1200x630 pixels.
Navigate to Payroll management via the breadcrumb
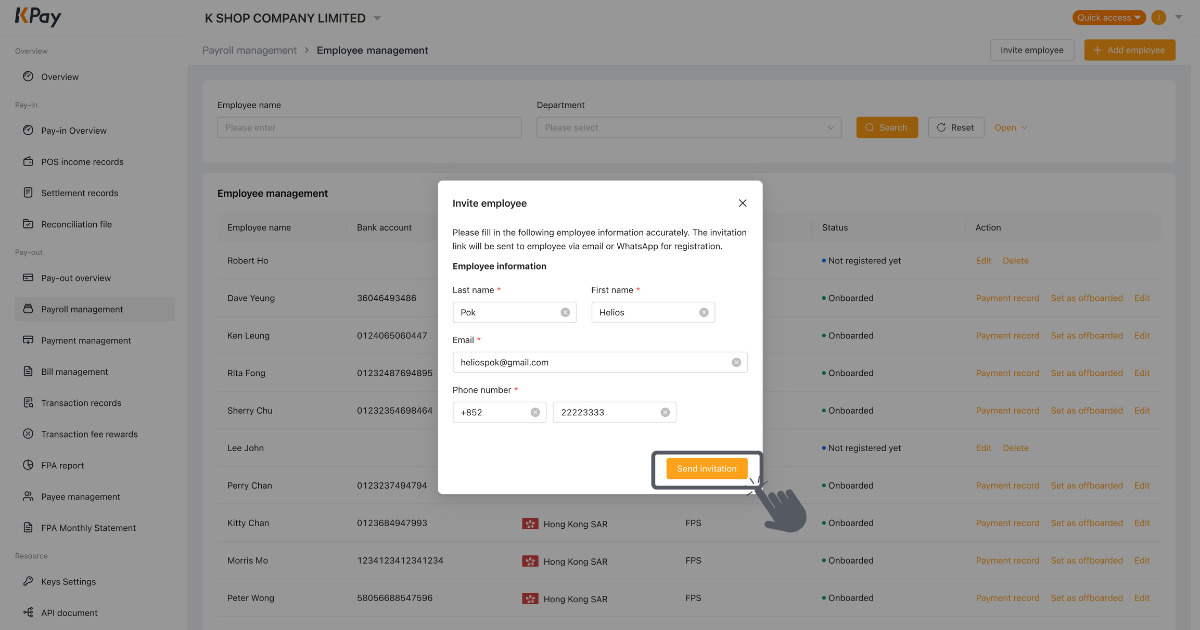[x=249, y=49]
